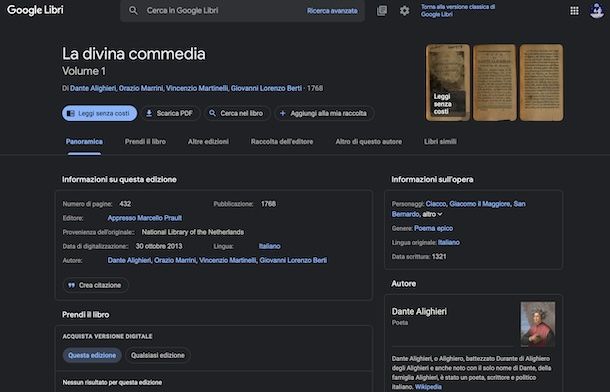Click Orazio Marrini in Autore row

click(x=175, y=260)
